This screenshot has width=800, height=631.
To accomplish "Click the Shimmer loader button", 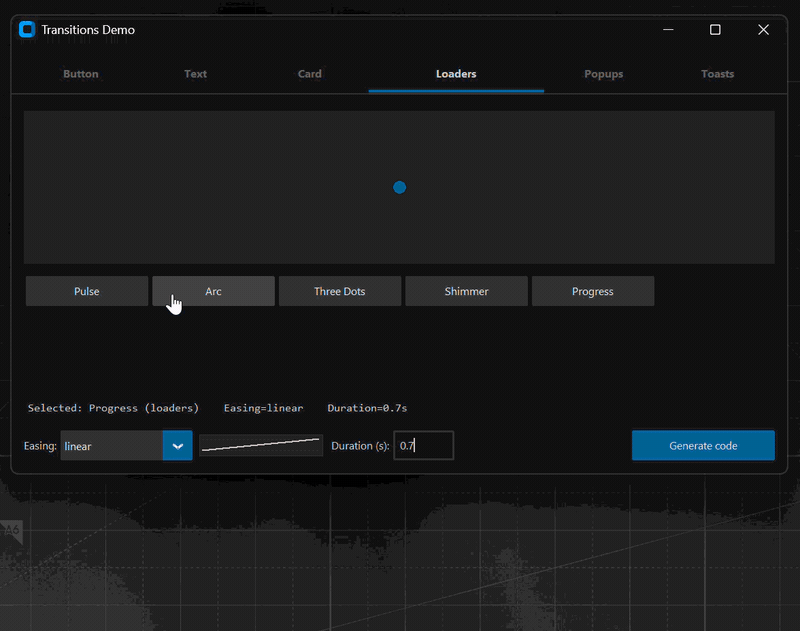I will (466, 291).
